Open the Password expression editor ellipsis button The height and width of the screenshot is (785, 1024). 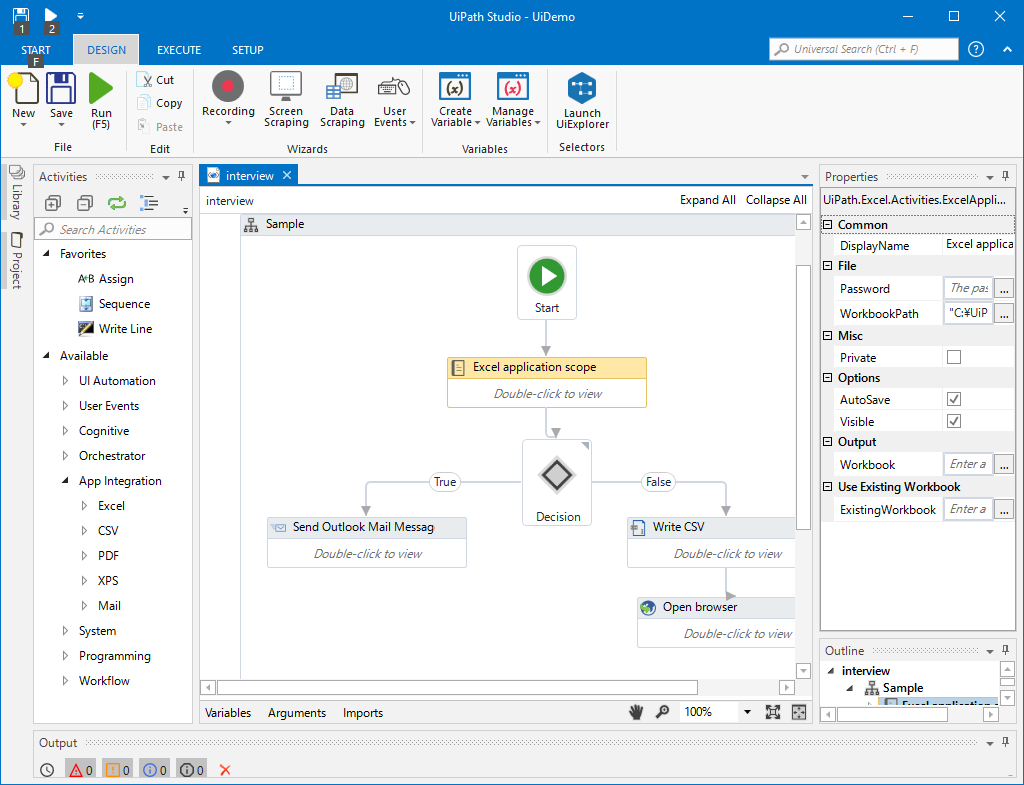pos(1004,288)
